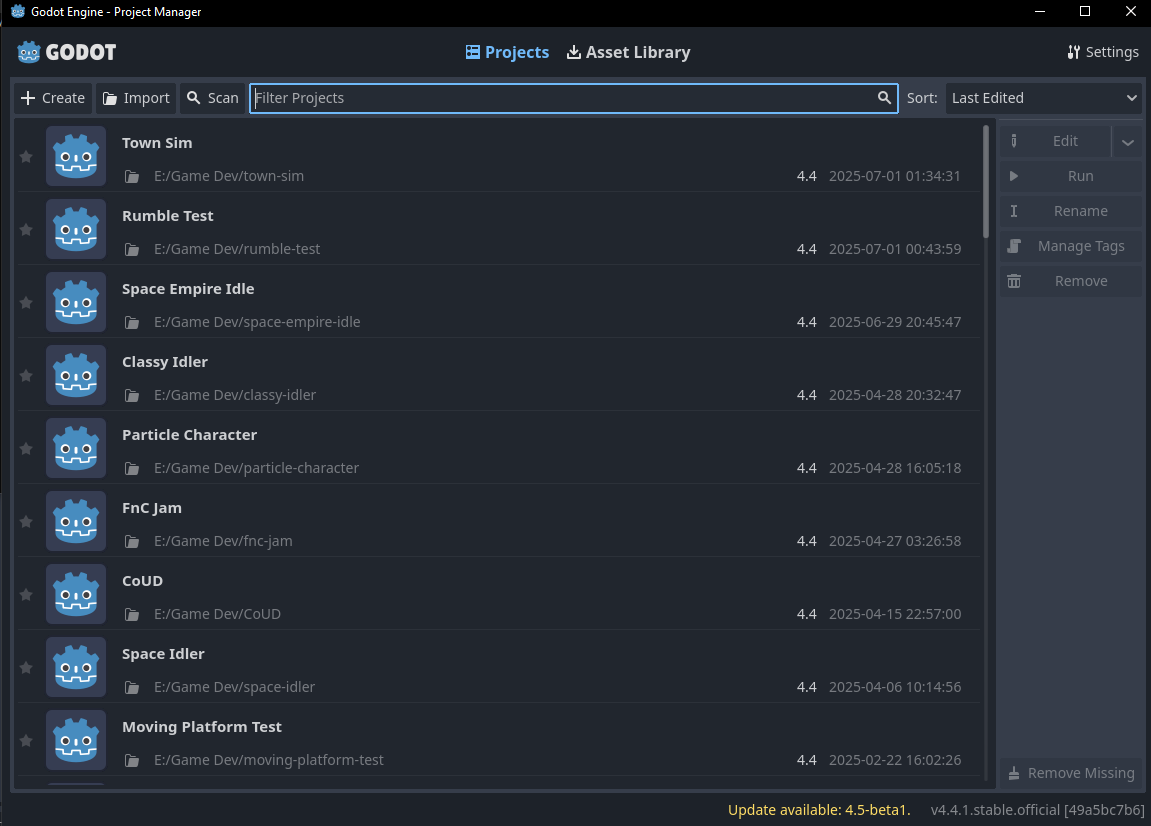
Task: Switch to the Projects tab
Action: click(507, 52)
